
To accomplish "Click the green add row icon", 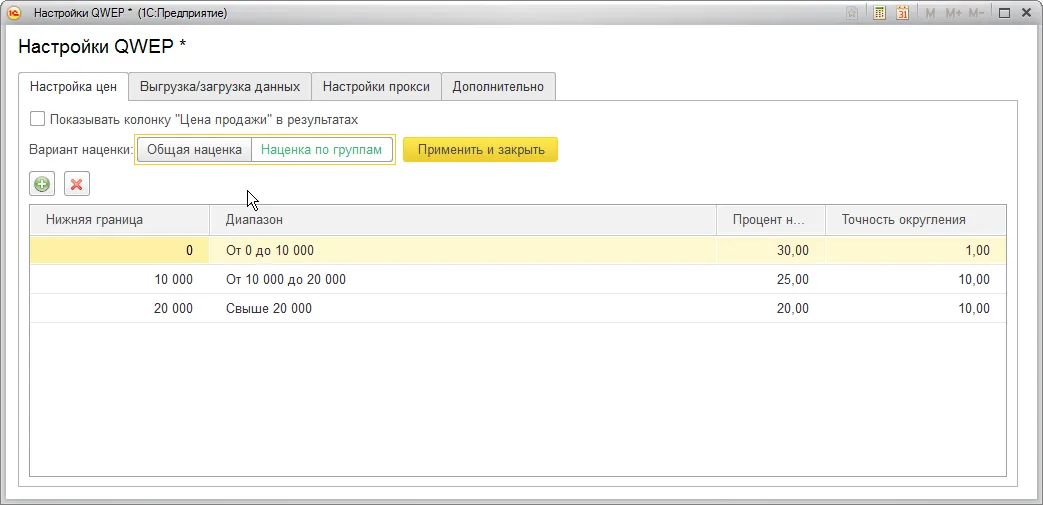I will click(x=42, y=184).
